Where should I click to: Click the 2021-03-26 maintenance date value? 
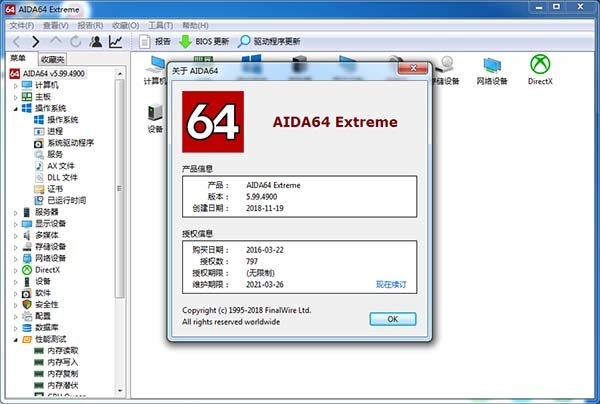pos(264,284)
